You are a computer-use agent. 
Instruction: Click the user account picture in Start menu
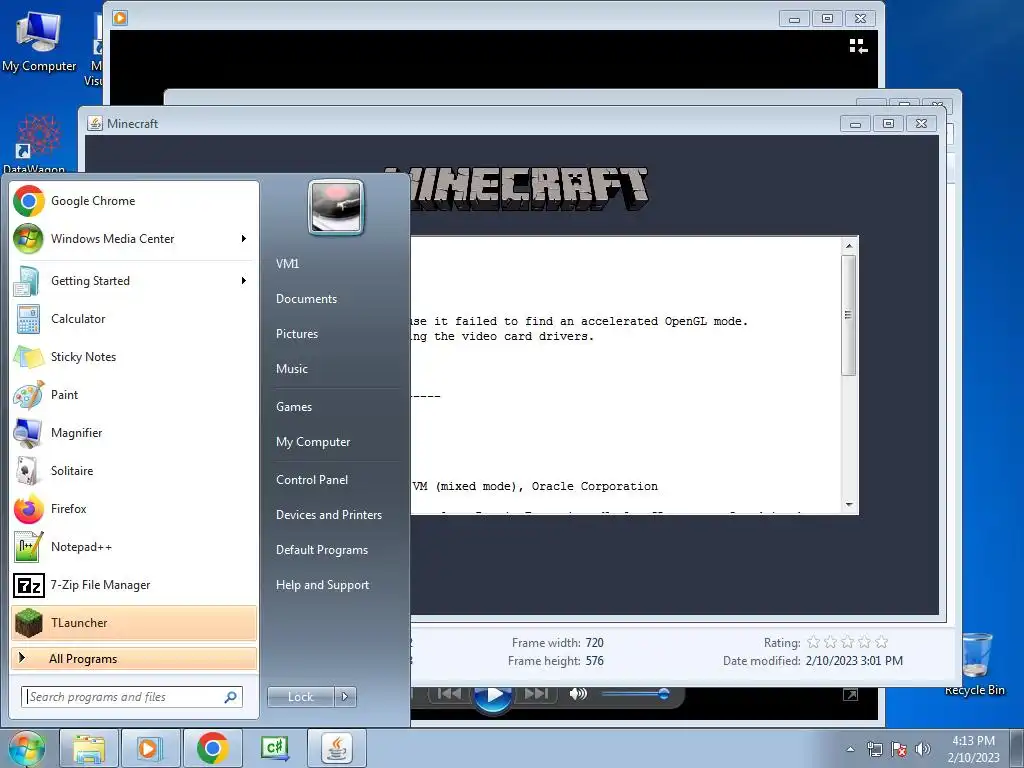[336, 207]
